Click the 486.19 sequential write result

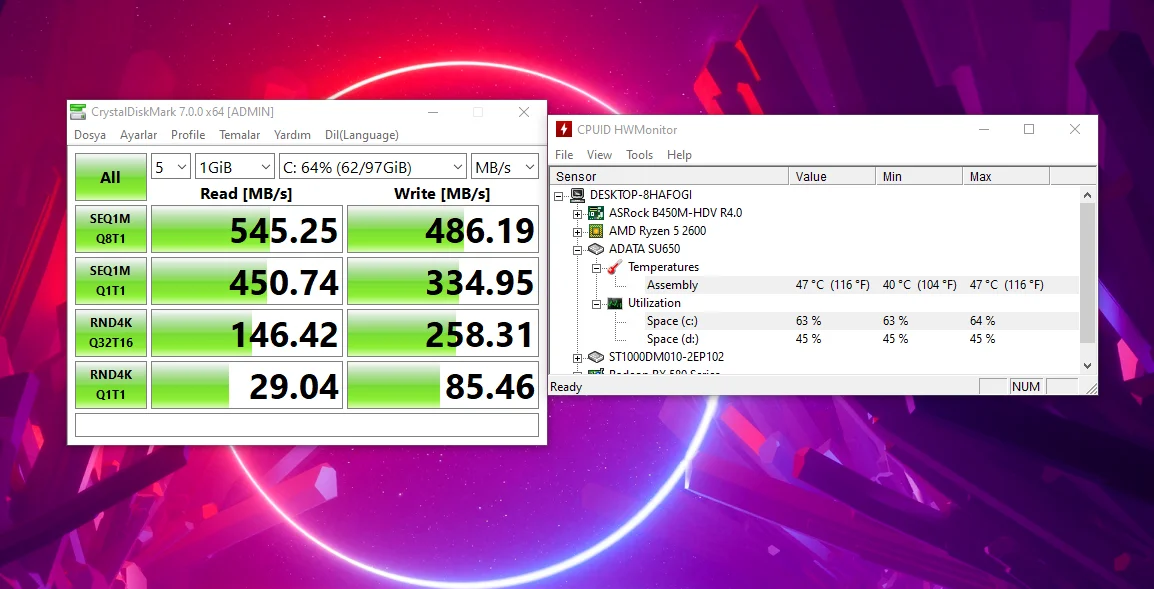pos(443,229)
